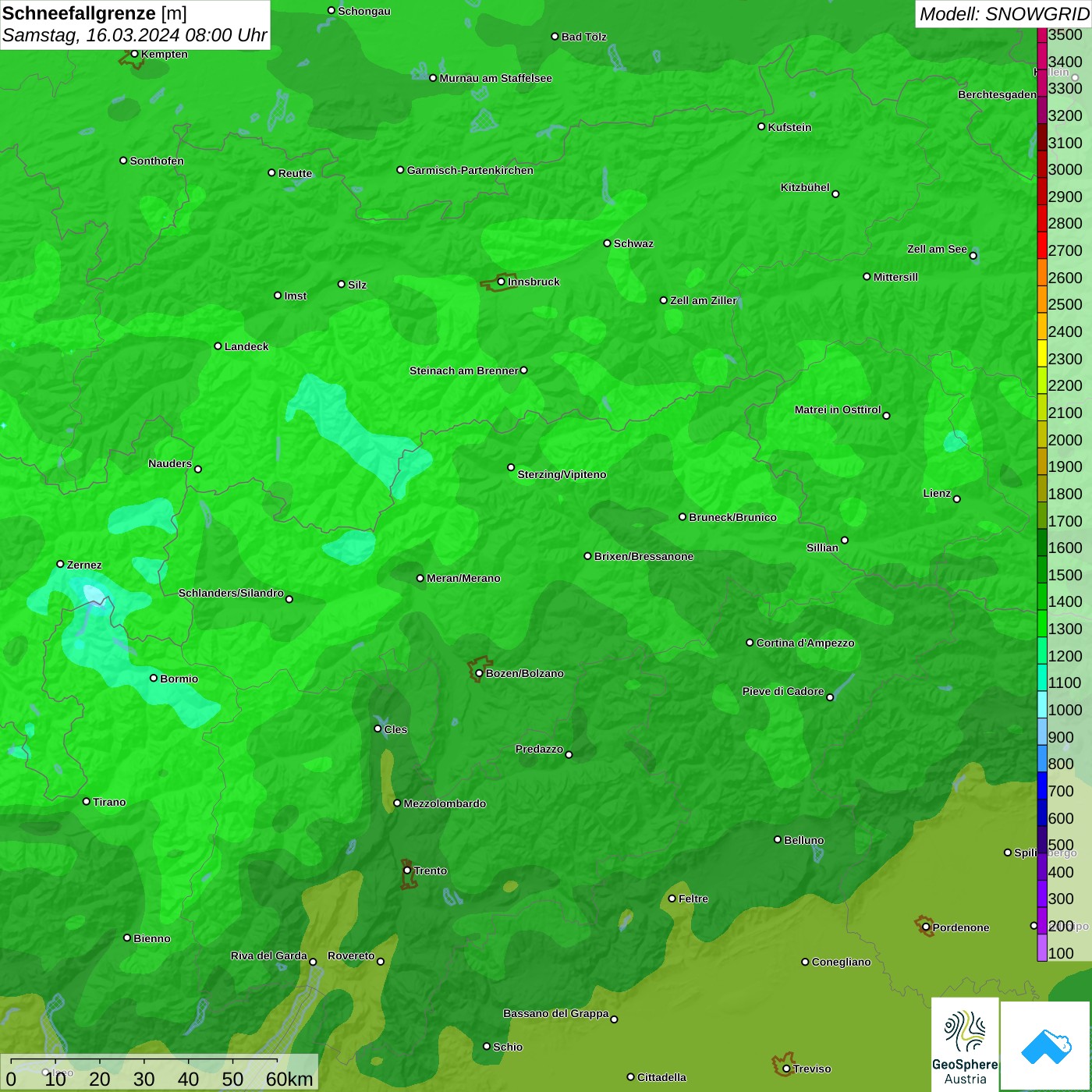Click the Matrei in Osttirol label

[x=838, y=409]
